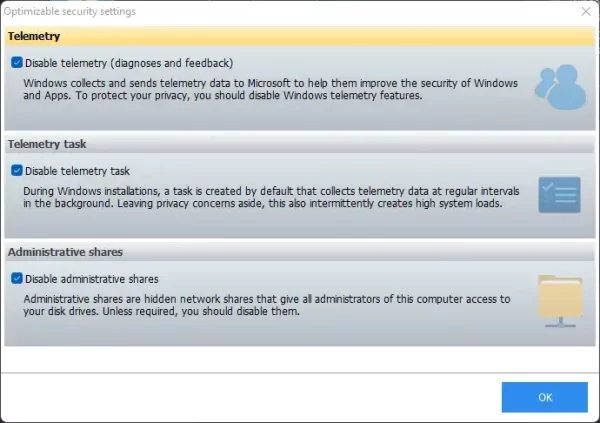Screen dimensions: 600x423
Task: Click the hidden network shares description paragraph
Action: pos(267,305)
